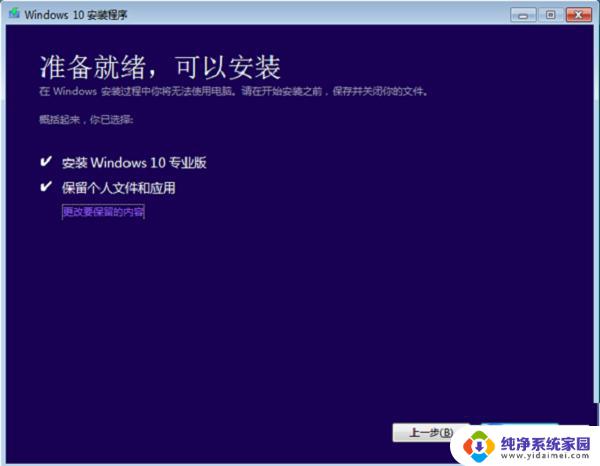Viewport: 600px width, 466px height.
Task: Open the 更改要保留的内容 link
Action: pos(103,212)
